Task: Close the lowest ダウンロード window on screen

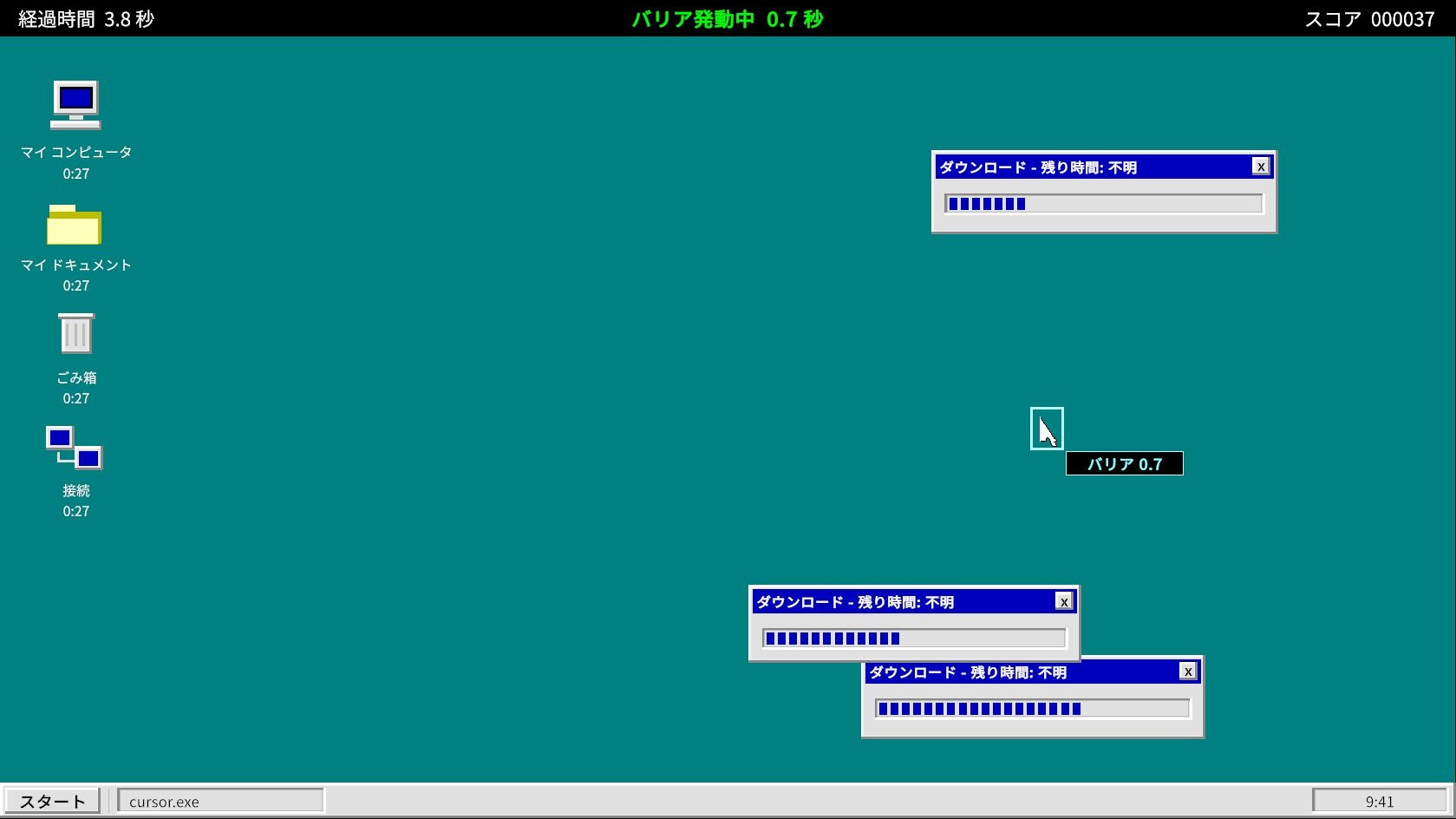Action: click(x=1188, y=672)
